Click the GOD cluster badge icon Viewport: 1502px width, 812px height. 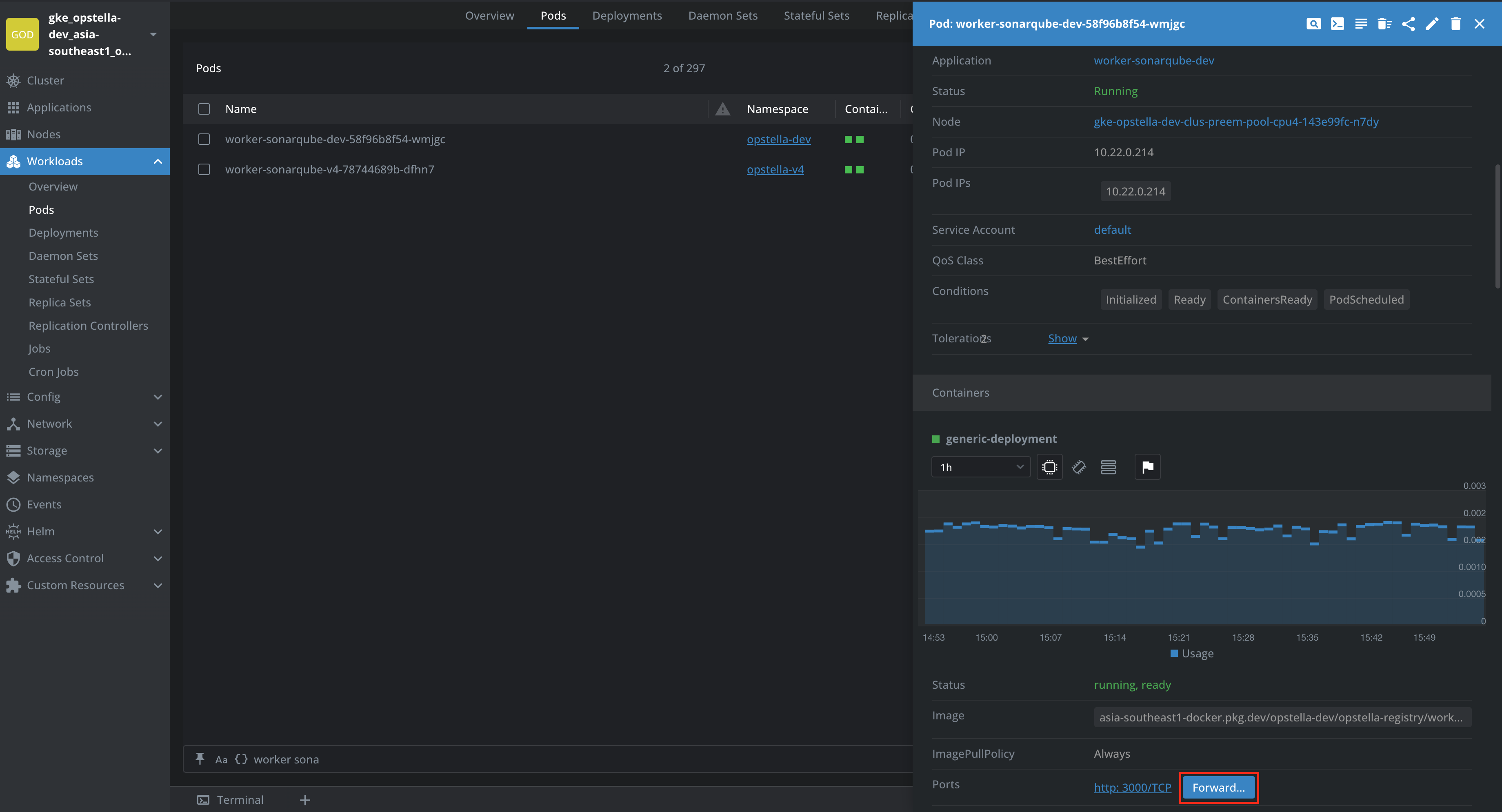[x=22, y=34]
